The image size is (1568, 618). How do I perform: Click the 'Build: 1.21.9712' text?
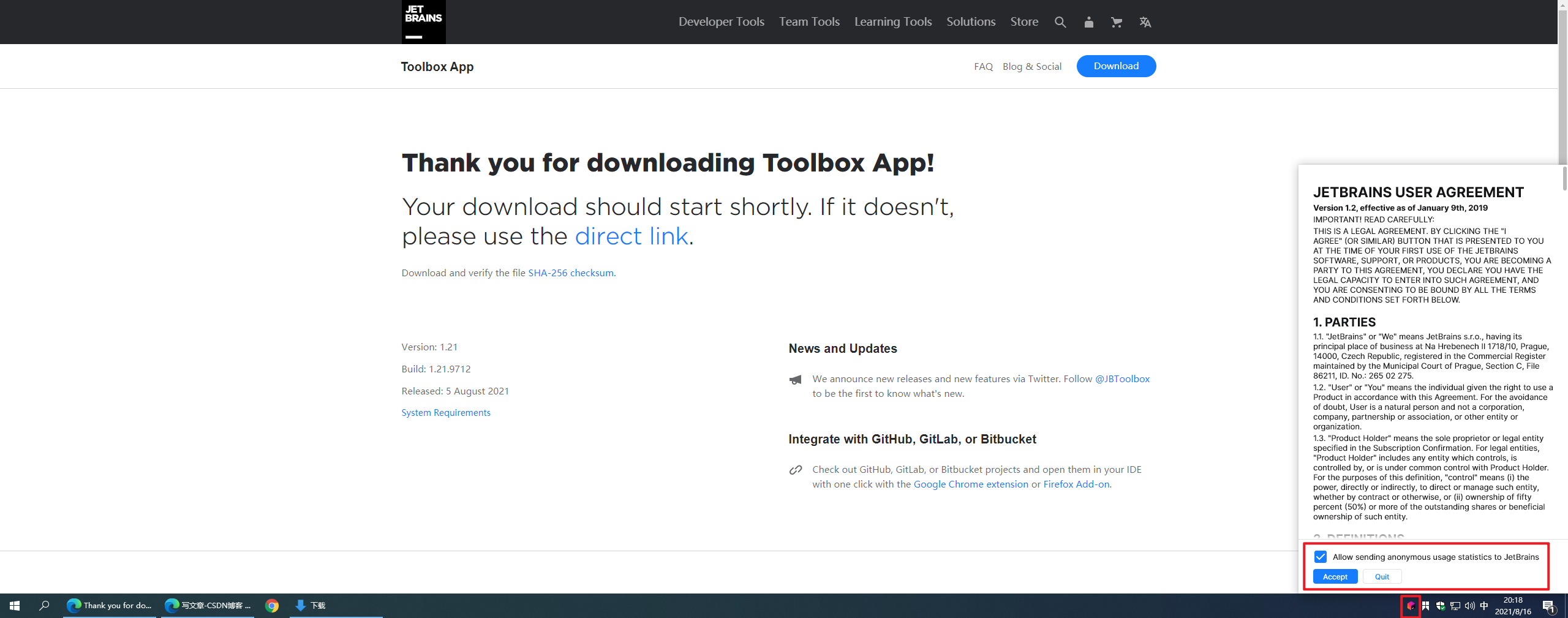(436, 369)
